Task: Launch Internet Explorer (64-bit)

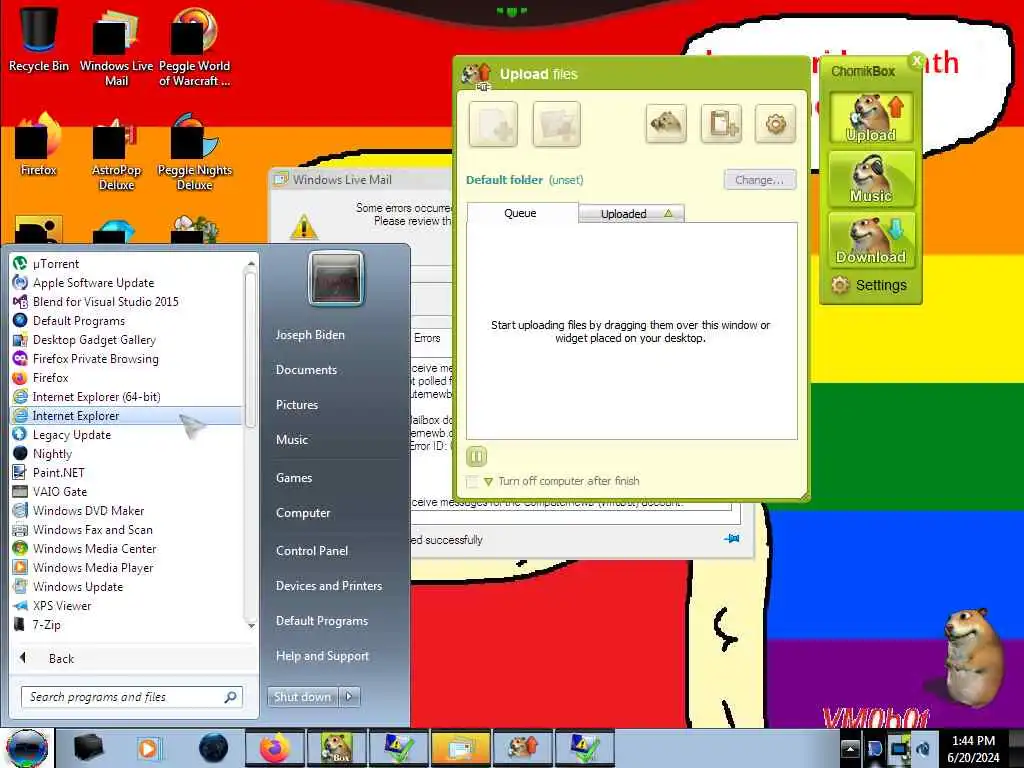Action: point(127,396)
